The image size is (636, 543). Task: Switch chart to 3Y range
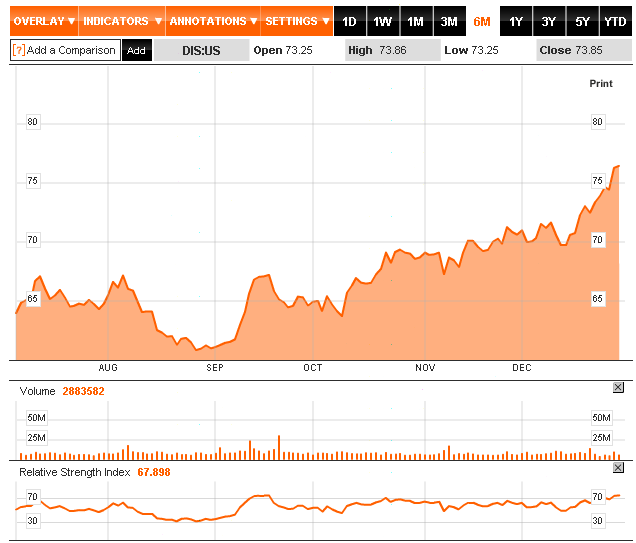(x=548, y=21)
